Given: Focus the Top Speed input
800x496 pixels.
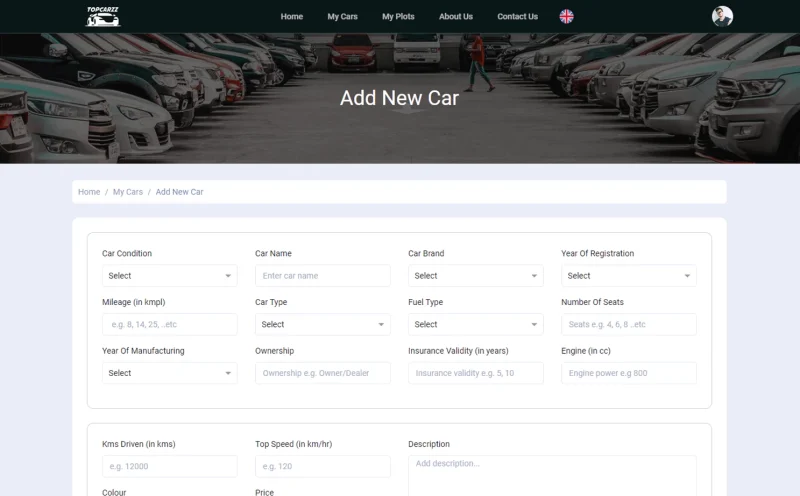Looking at the screenshot, I should click(x=322, y=466).
